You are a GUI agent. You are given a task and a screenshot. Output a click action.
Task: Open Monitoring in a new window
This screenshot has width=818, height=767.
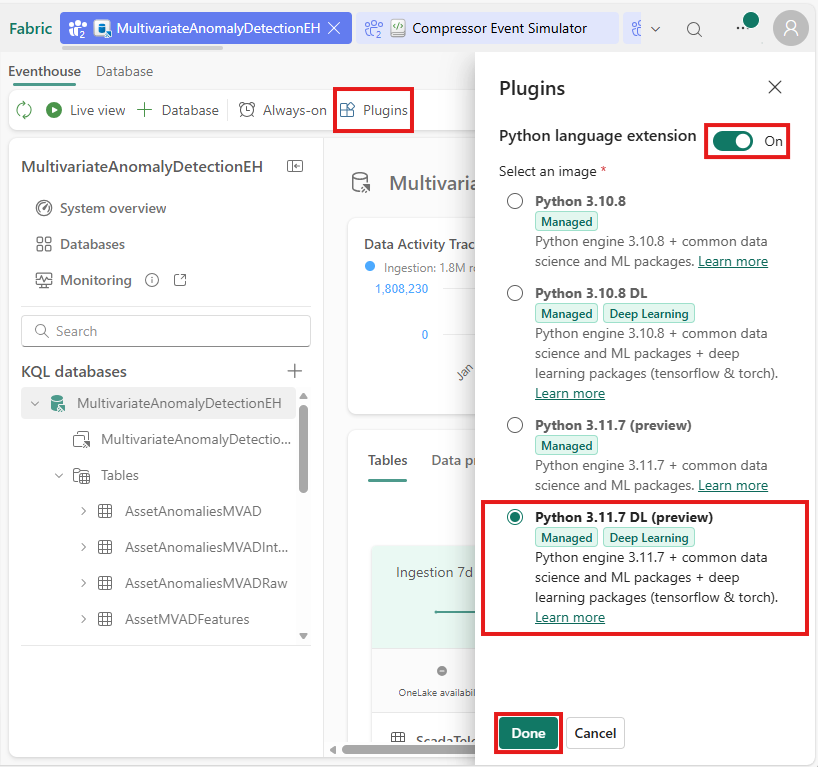click(x=179, y=280)
